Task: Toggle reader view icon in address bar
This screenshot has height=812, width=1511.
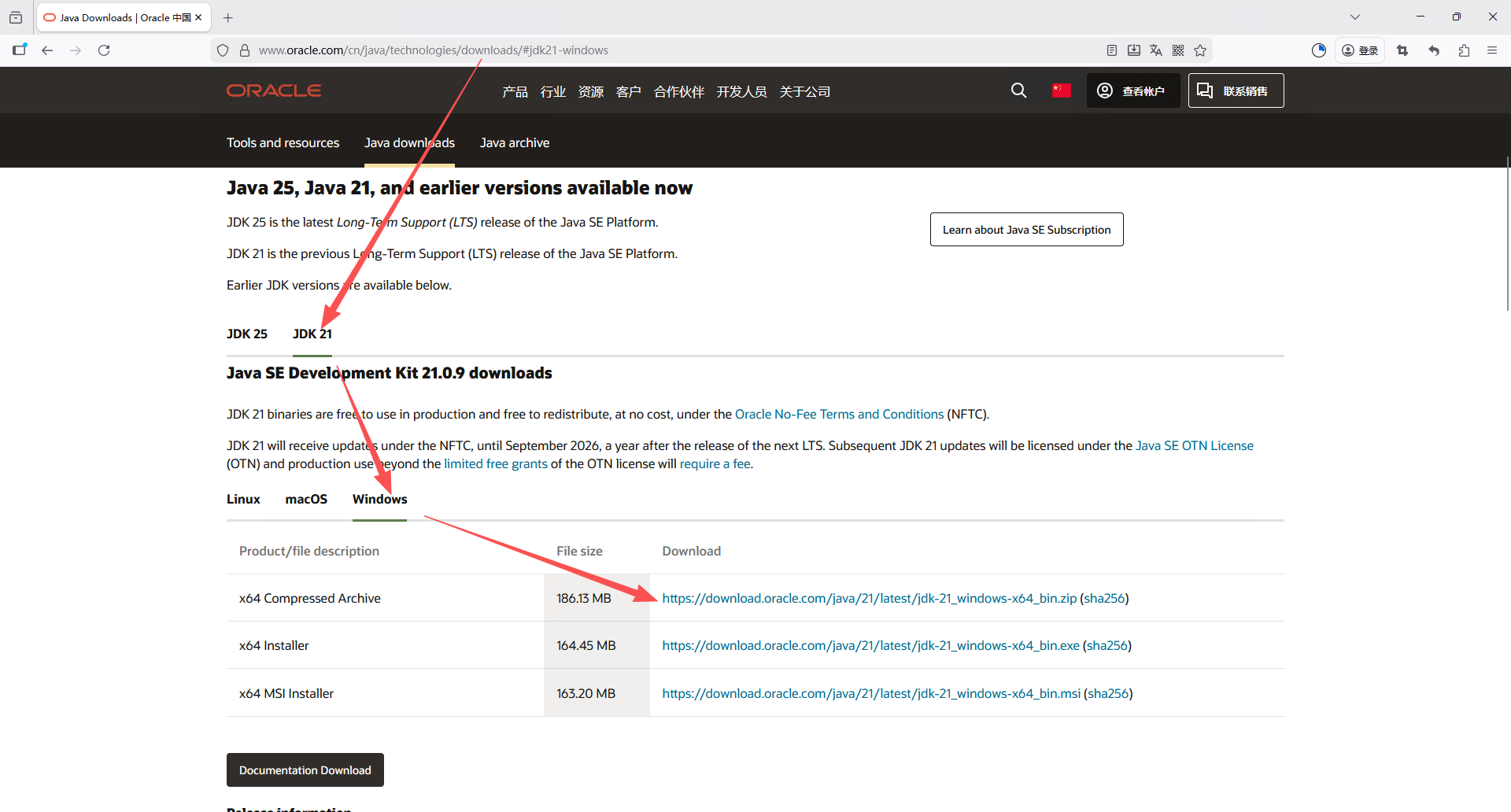Action: pyautogui.click(x=1111, y=50)
